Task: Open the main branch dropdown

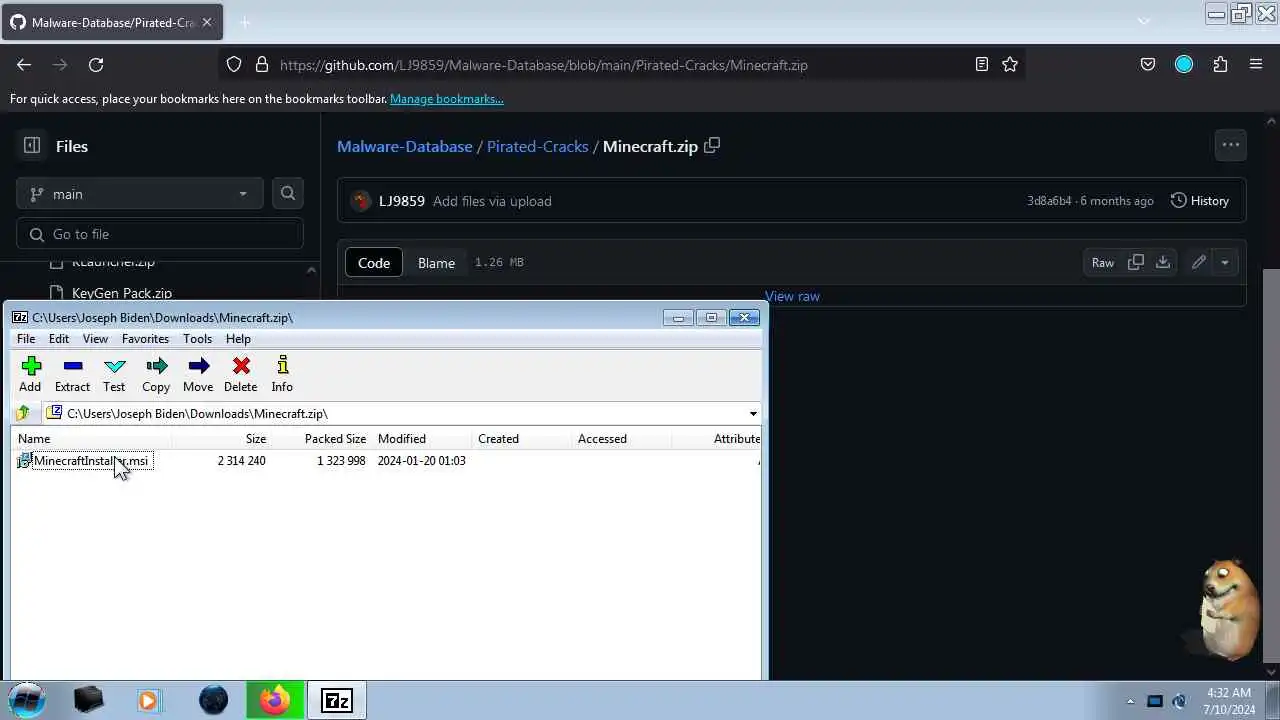Action: [140, 194]
